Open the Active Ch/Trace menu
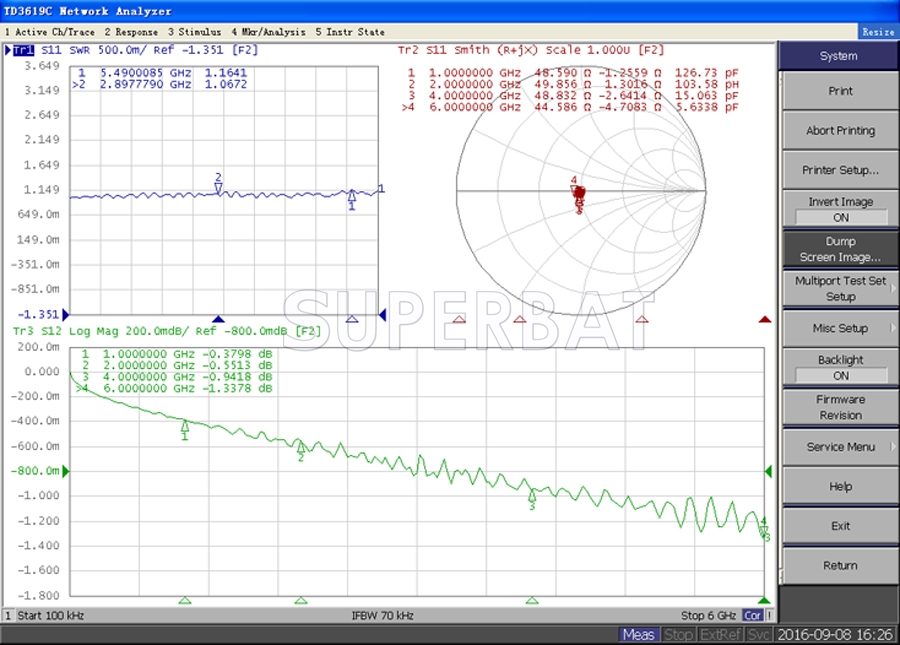Viewport: 900px width, 645px height. coord(50,32)
